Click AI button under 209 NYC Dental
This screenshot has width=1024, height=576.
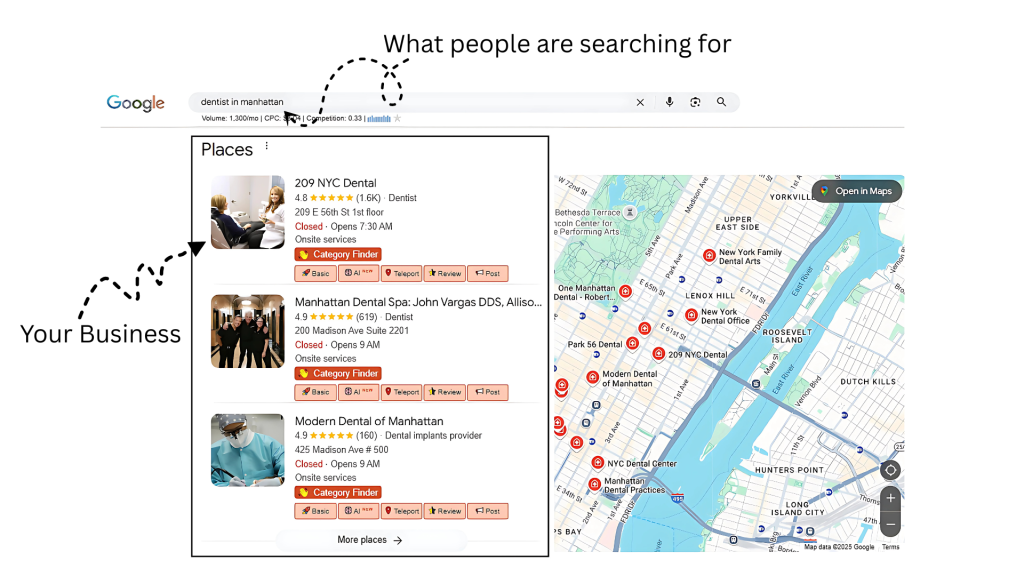coord(359,273)
